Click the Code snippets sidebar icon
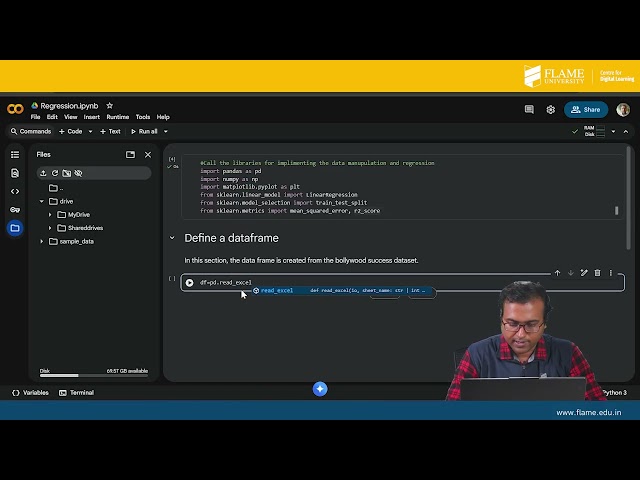 pos(14,191)
